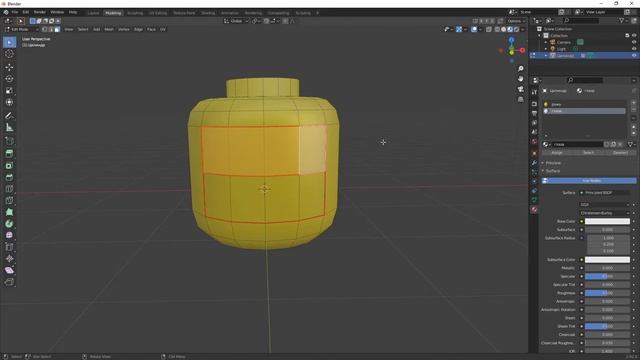
Task: Switch to wireframe shading
Action: click(x=497, y=29)
